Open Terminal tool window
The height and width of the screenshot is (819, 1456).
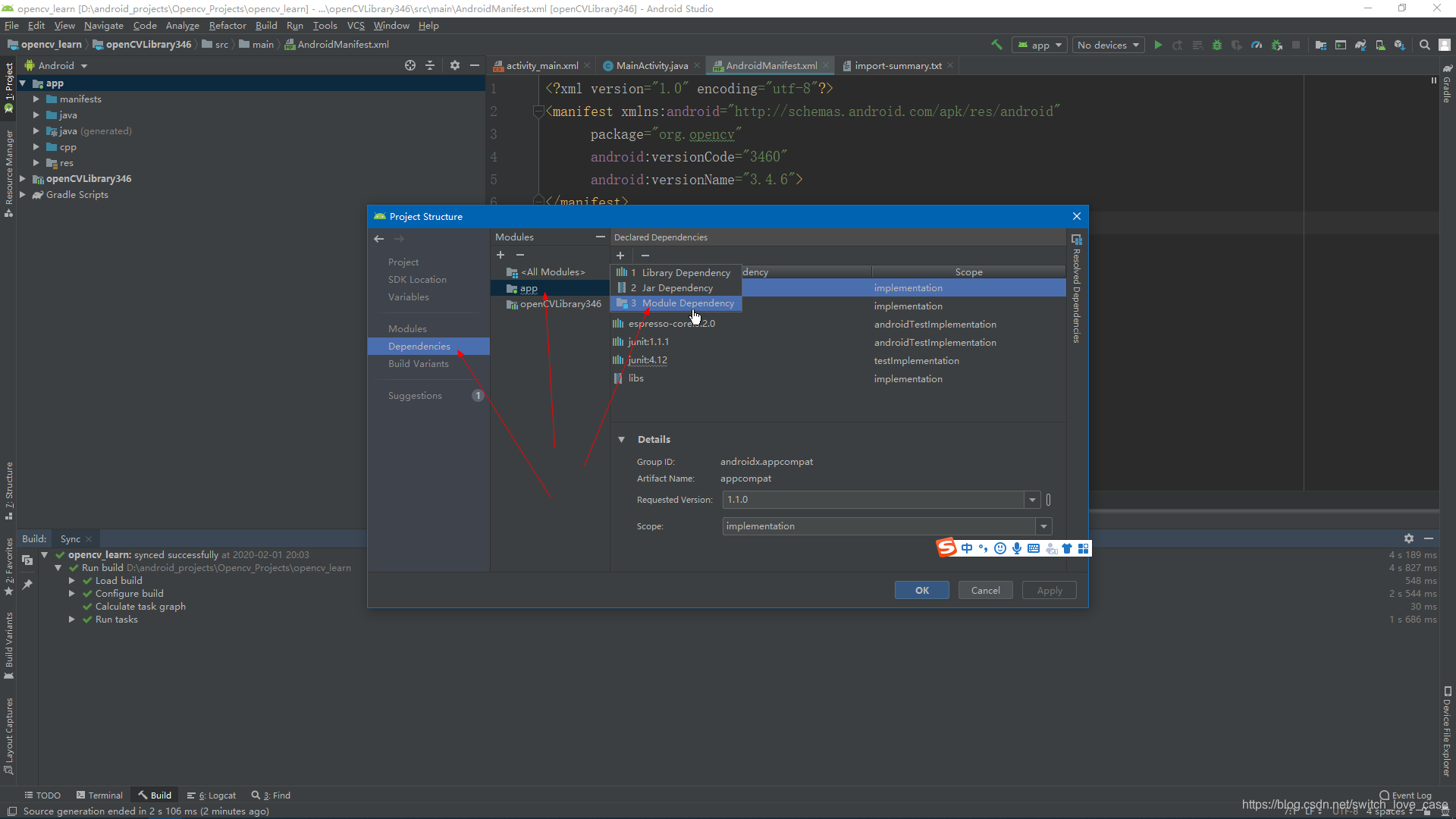99,795
